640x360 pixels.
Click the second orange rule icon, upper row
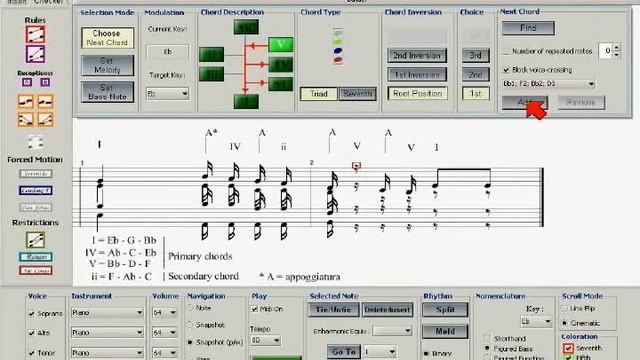[x=45, y=101]
